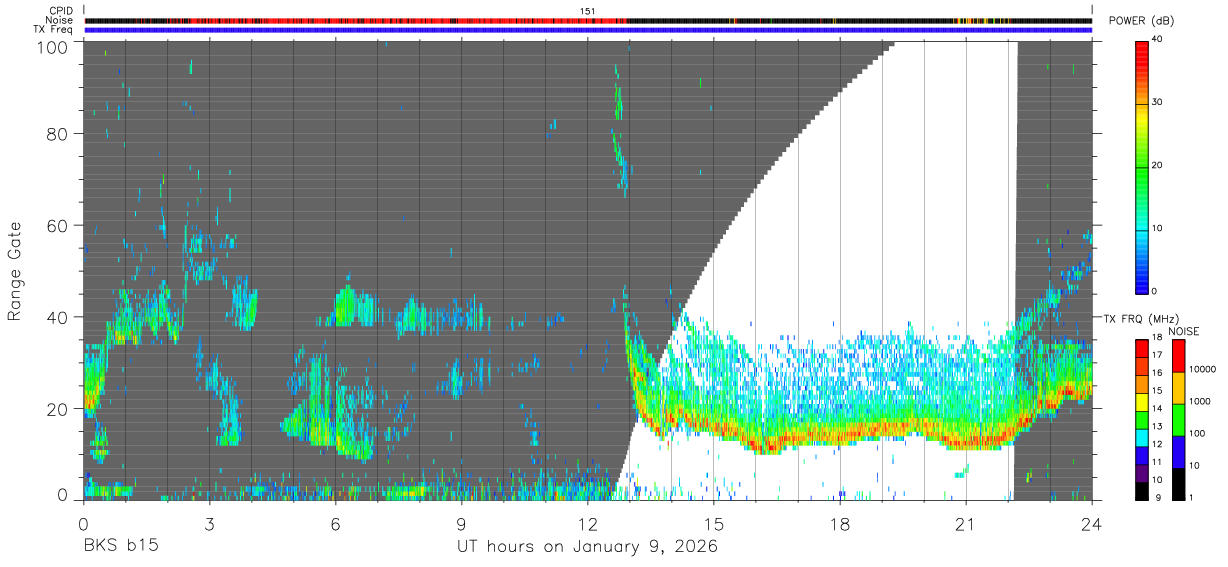1228x567 pixels.
Task: Click the blue TX frequency strip along the top
Action: click(588, 30)
